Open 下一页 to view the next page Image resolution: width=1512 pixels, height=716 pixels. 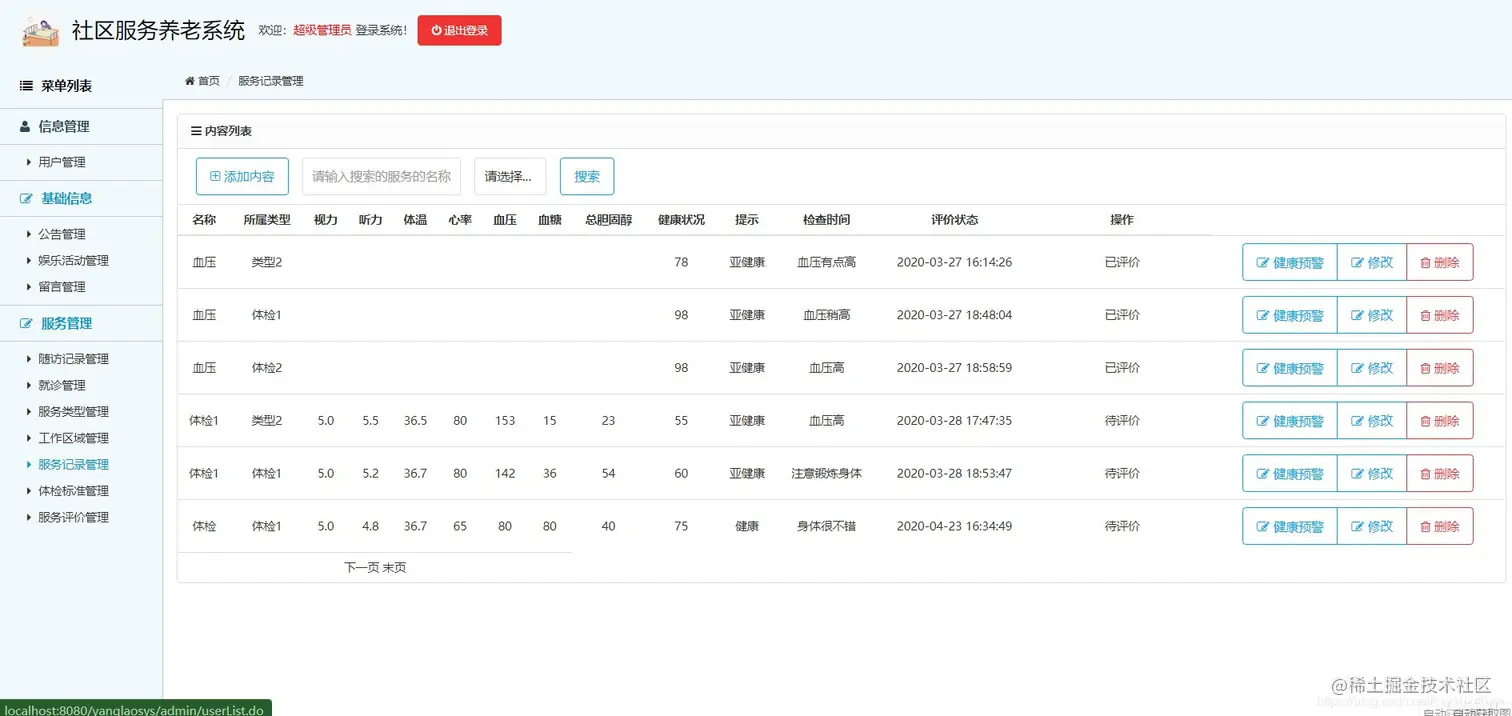coord(361,566)
